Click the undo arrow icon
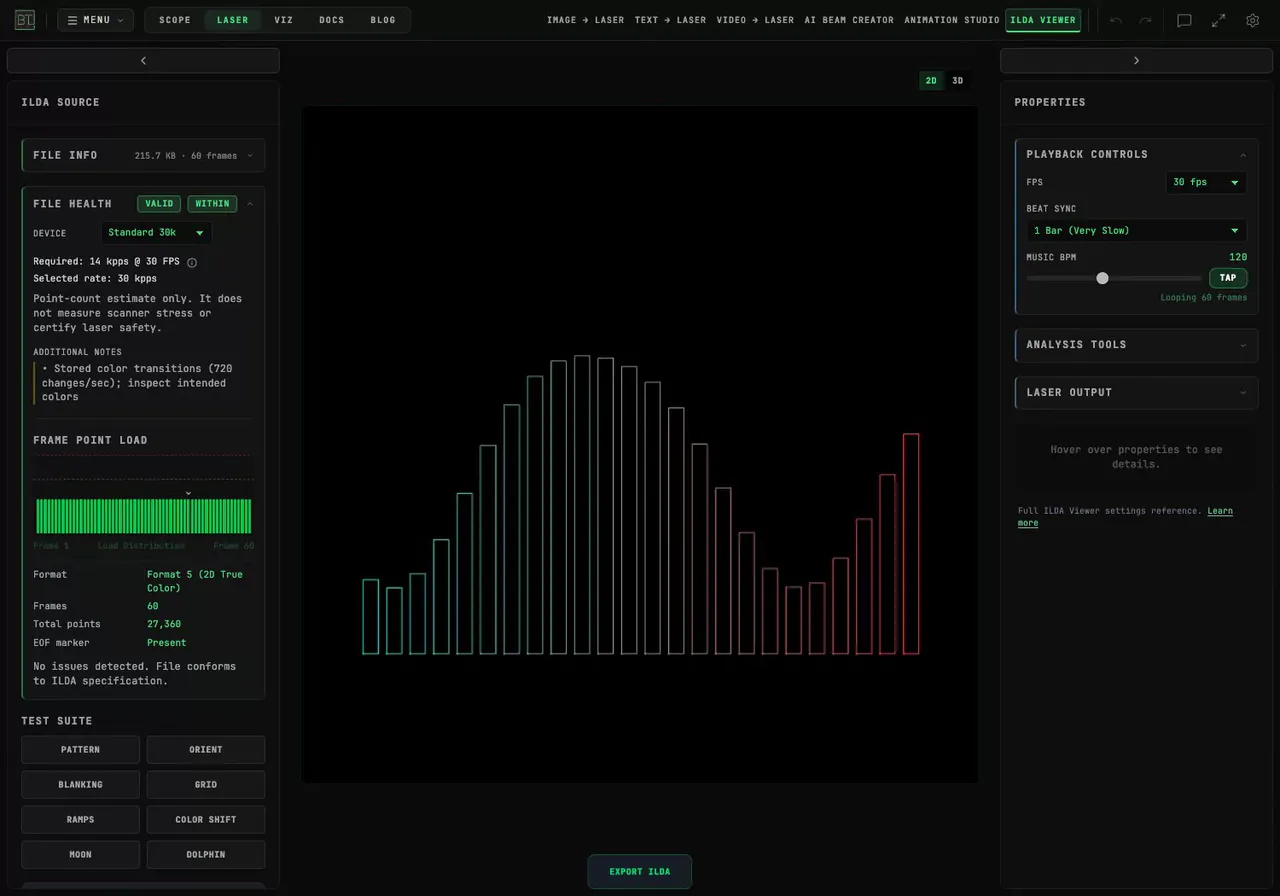The width and height of the screenshot is (1280, 896). tap(1116, 20)
